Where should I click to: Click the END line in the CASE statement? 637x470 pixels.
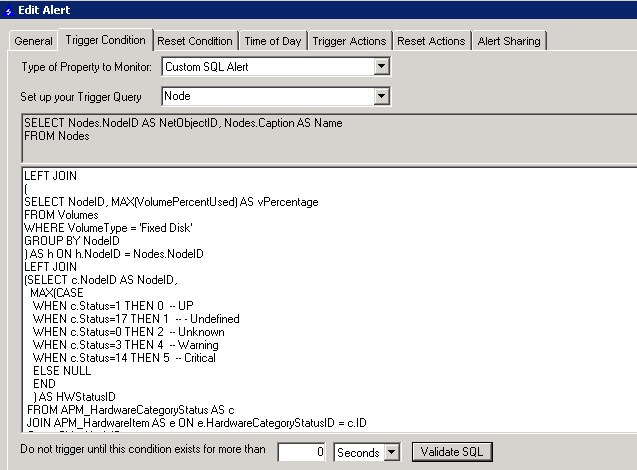click(x=44, y=384)
